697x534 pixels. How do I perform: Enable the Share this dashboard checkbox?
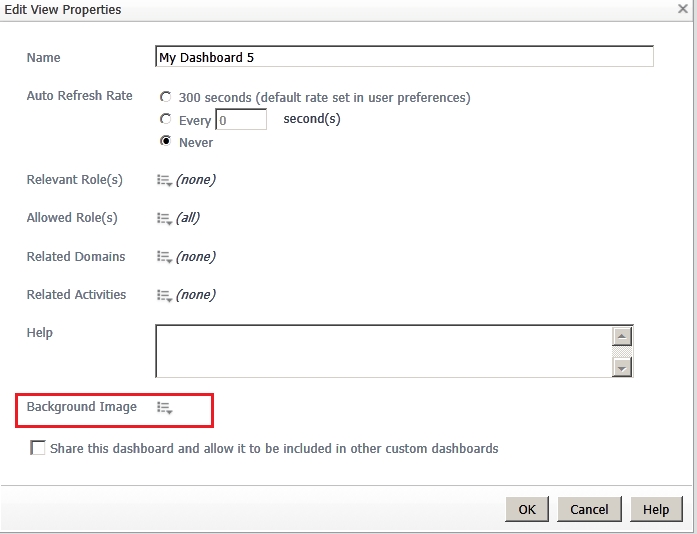38,448
